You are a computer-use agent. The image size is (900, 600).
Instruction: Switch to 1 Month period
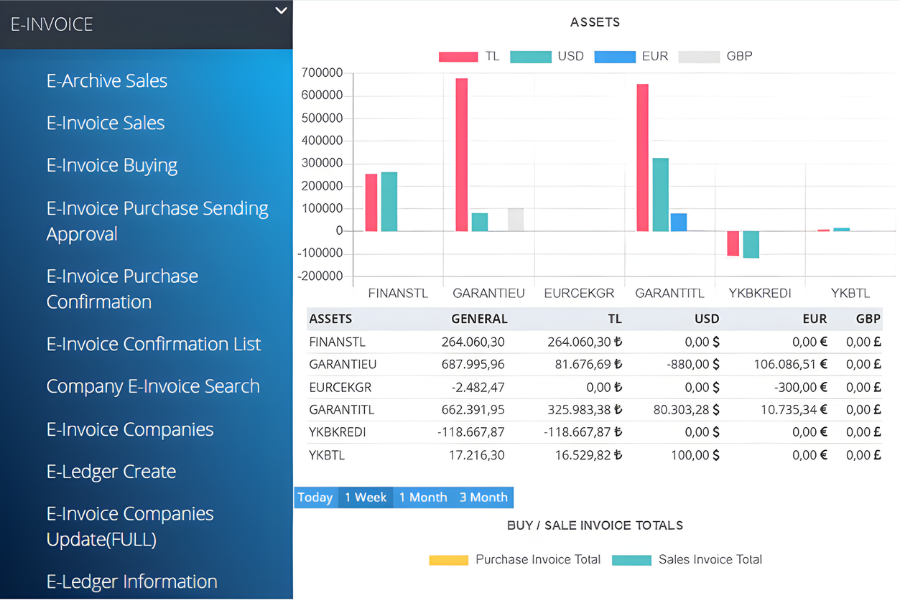(x=423, y=497)
